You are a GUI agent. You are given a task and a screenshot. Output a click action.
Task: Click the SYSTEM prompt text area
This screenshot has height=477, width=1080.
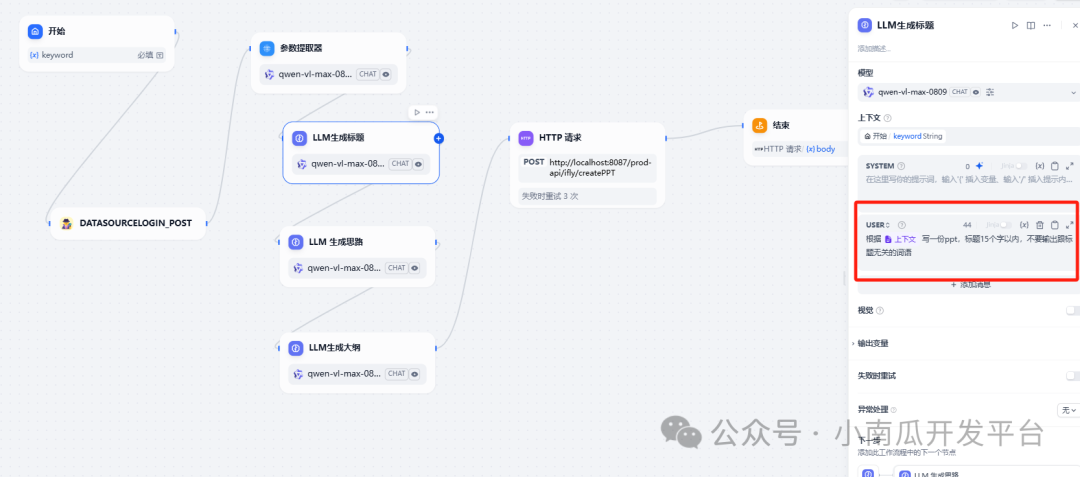pos(968,180)
